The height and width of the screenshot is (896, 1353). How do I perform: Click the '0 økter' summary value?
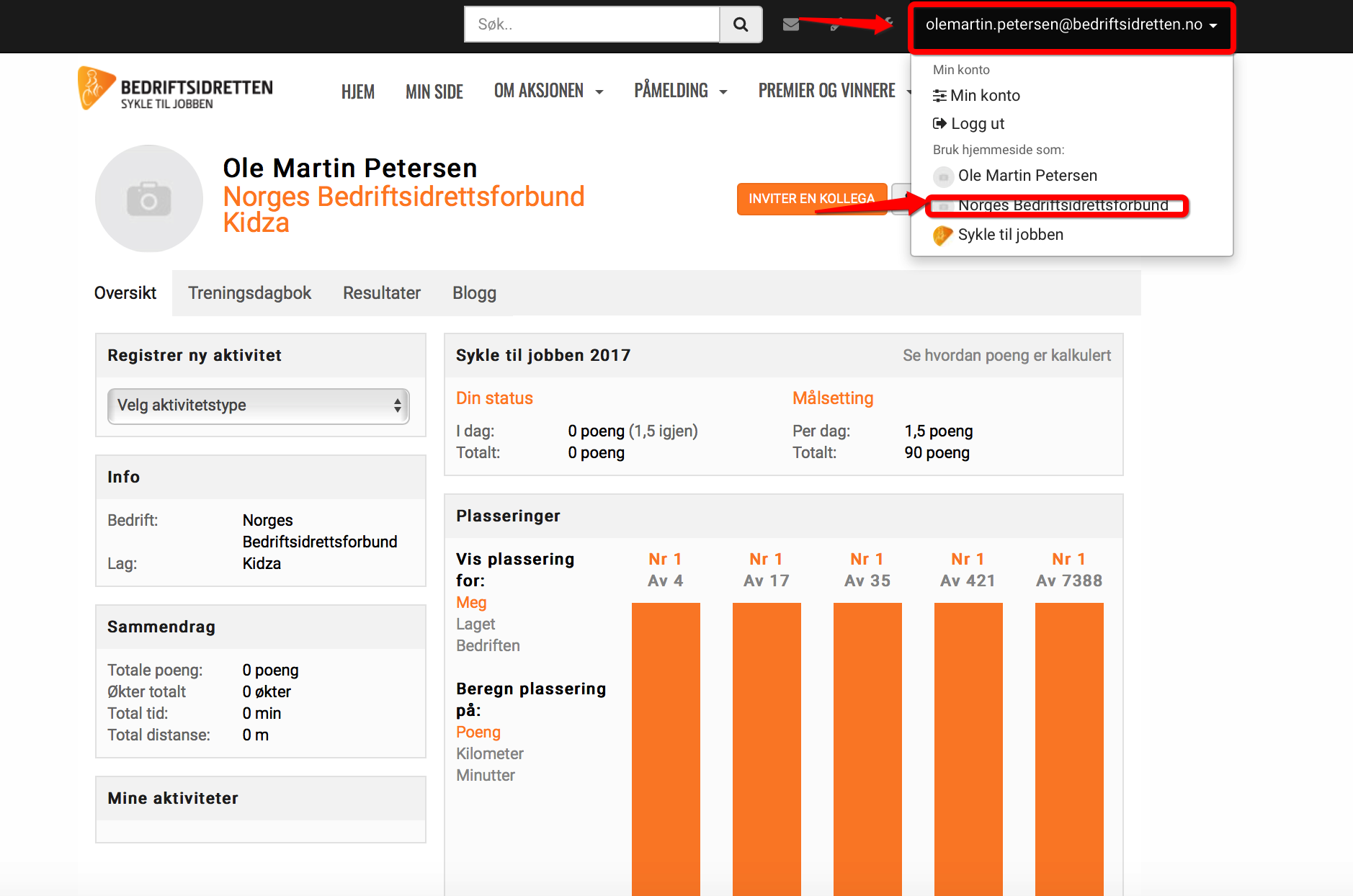267,692
